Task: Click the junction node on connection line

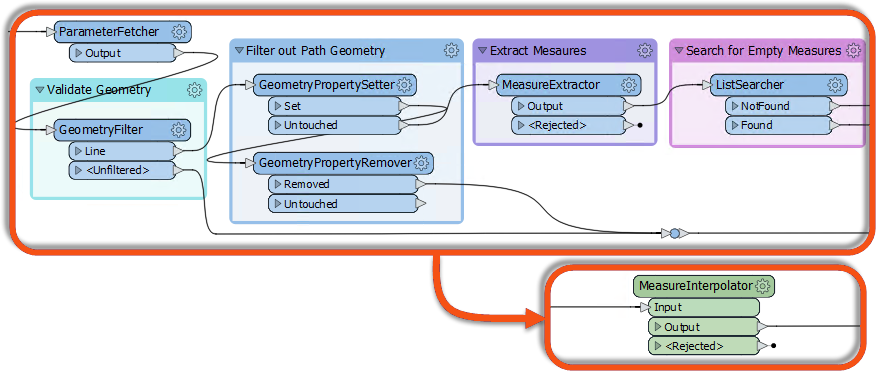Action: click(675, 234)
